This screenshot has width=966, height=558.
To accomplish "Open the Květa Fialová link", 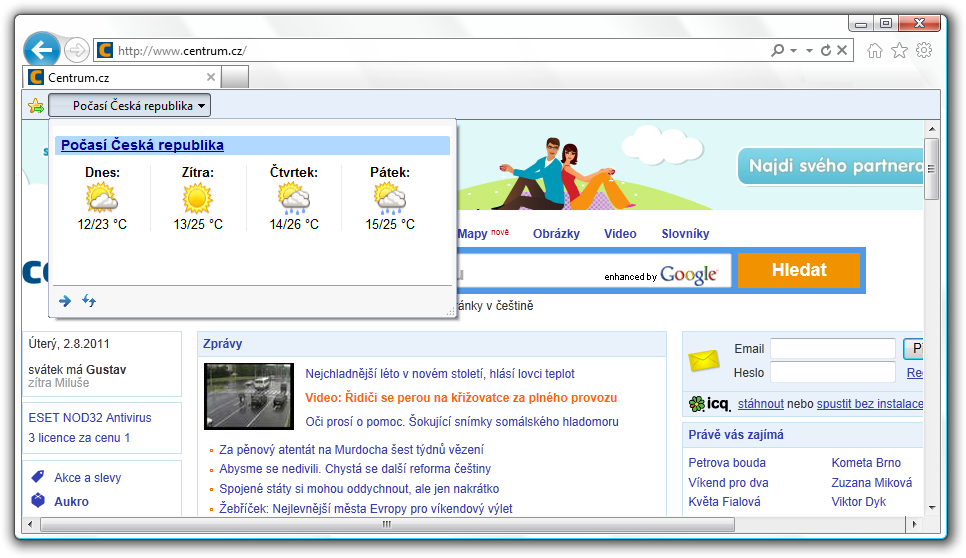I will [x=724, y=502].
